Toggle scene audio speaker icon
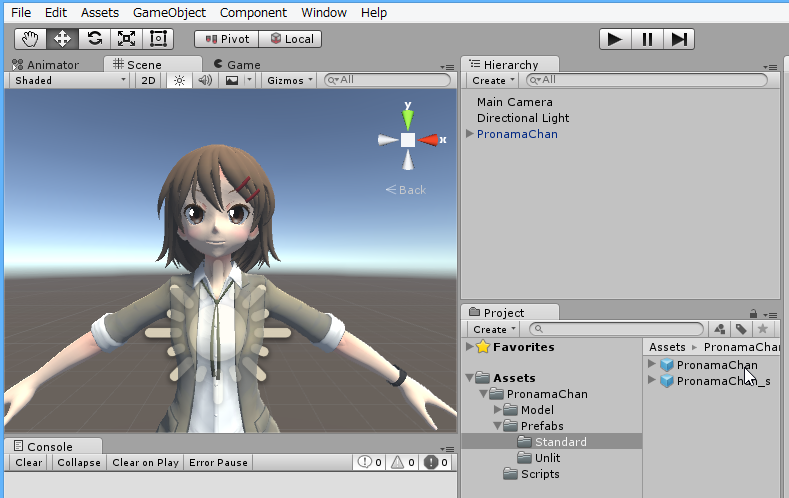The image size is (789, 498). pyautogui.click(x=205, y=80)
